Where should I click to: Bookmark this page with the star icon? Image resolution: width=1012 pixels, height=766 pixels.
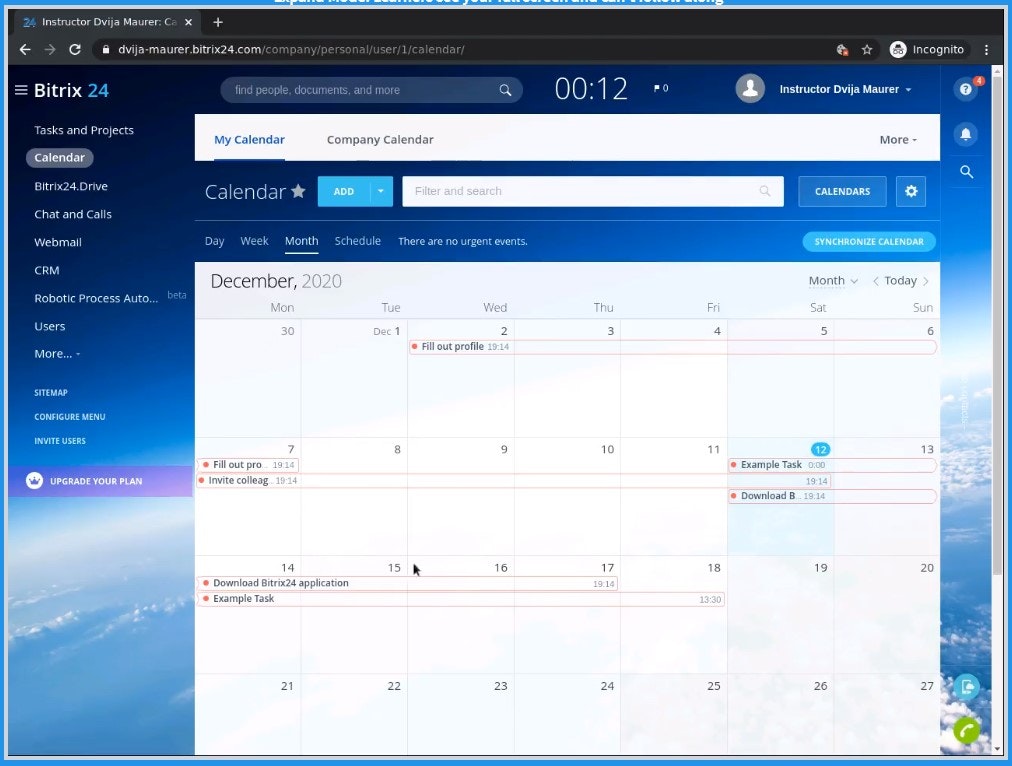[867, 50]
